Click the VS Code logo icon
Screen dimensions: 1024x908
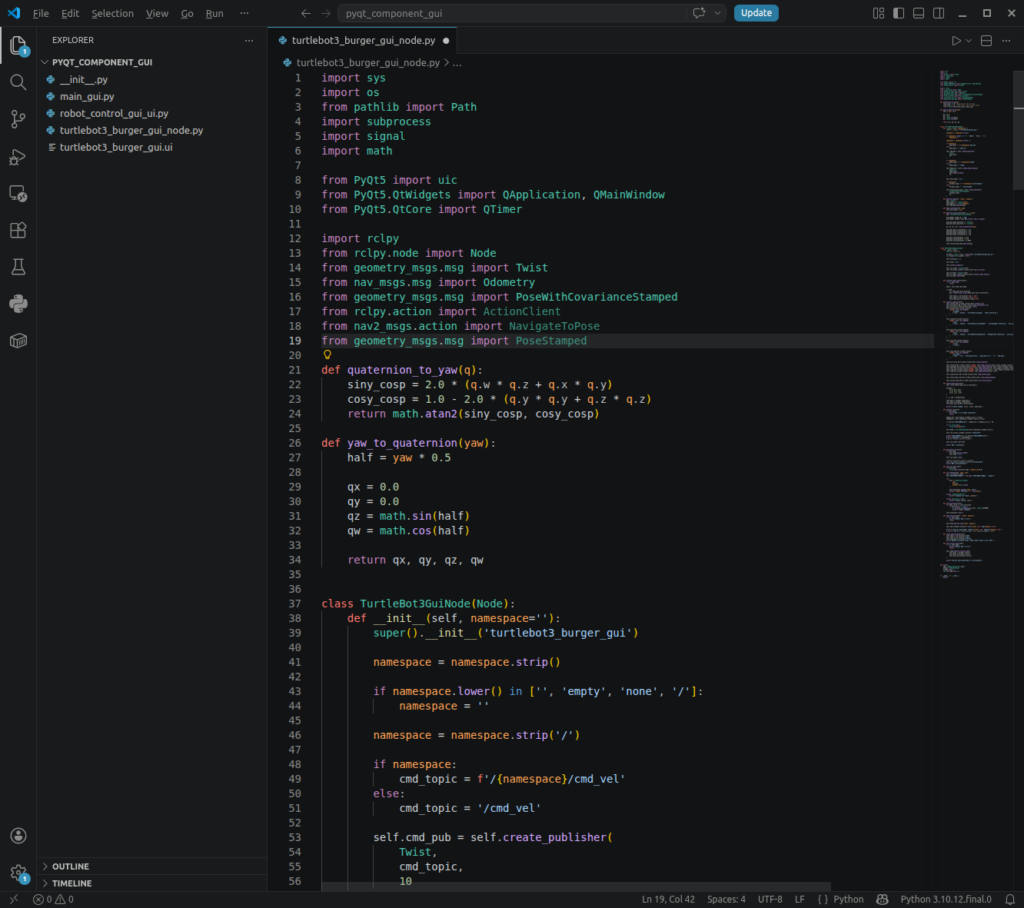[x=14, y=13]
